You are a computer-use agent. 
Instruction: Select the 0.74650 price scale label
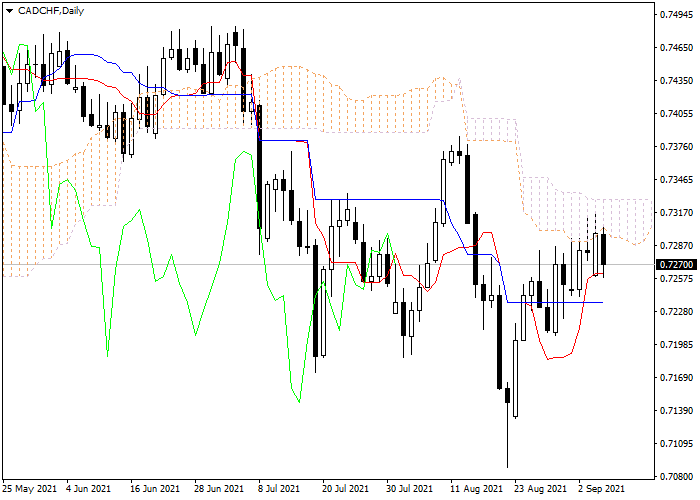677,48
